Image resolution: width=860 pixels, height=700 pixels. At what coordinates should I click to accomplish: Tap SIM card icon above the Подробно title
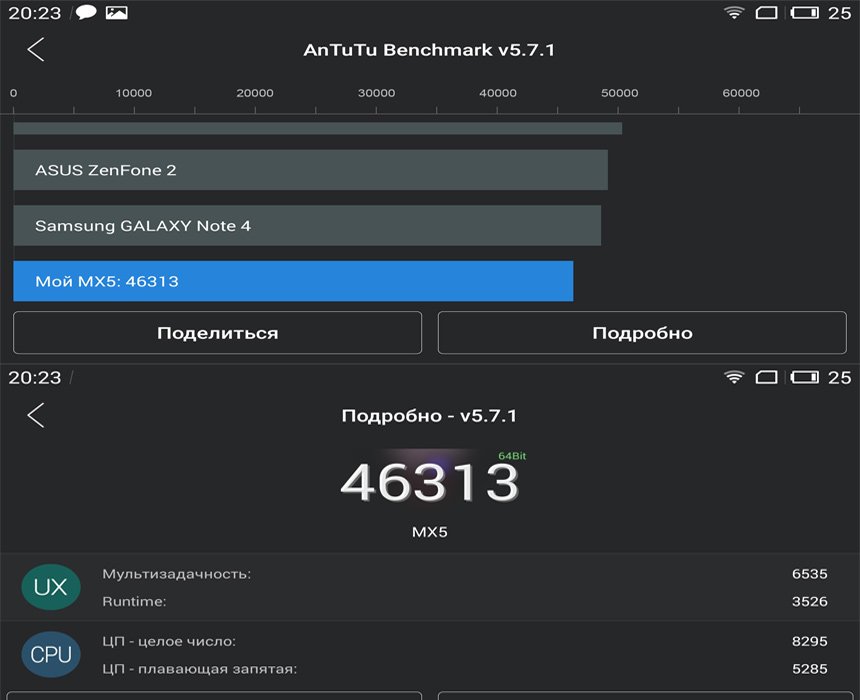[x=766, y=377]
